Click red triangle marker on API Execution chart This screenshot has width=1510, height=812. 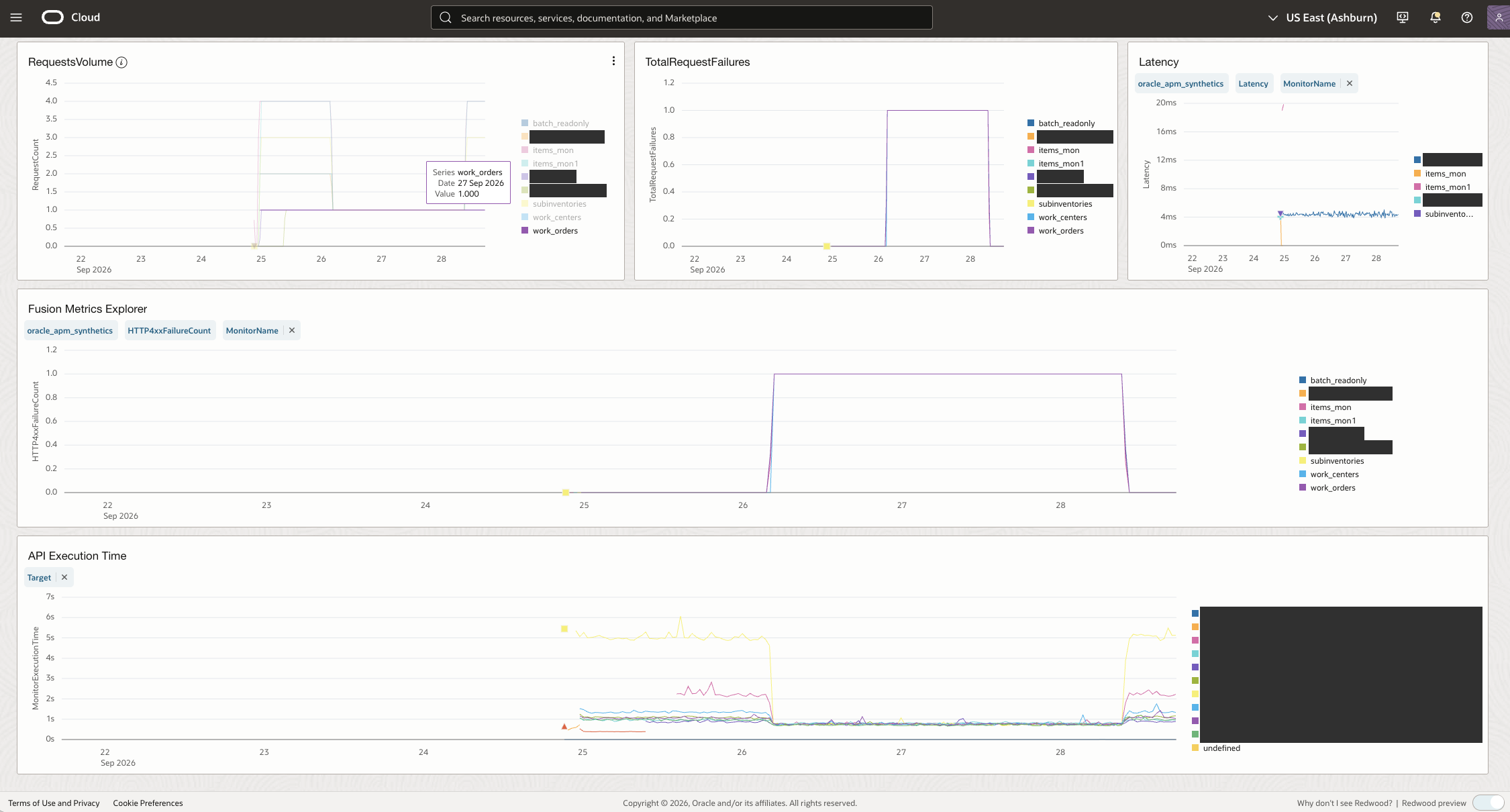[564, 726]
